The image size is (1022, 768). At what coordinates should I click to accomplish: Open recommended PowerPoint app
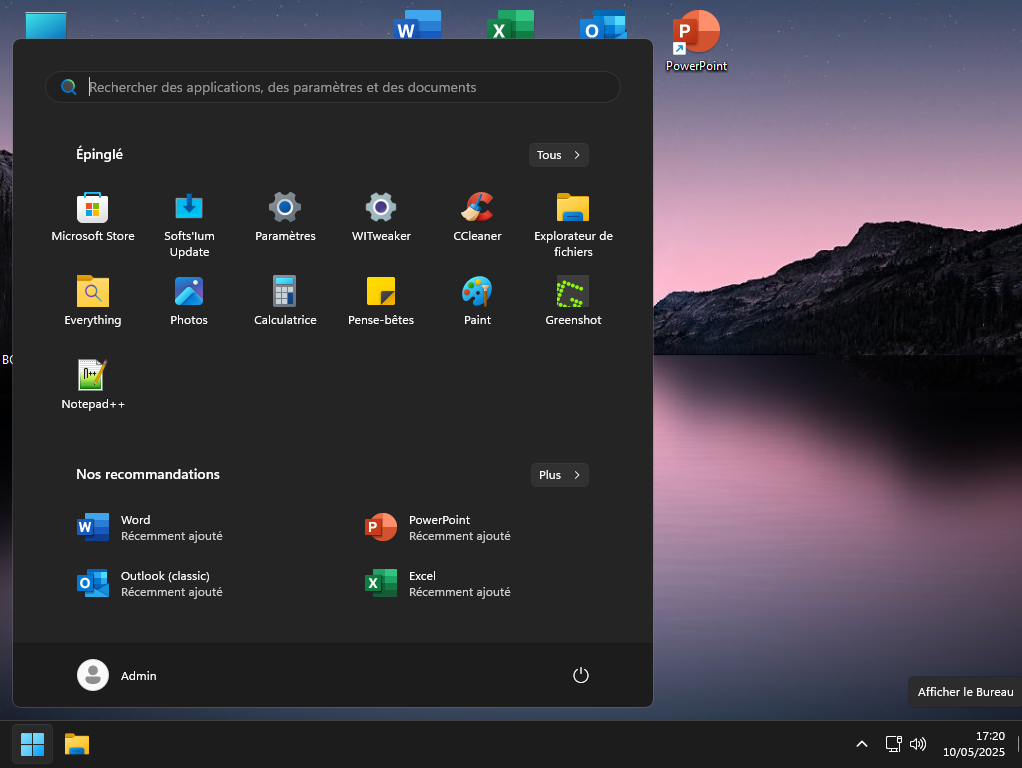pyautogui.click(x=437, y=527)
